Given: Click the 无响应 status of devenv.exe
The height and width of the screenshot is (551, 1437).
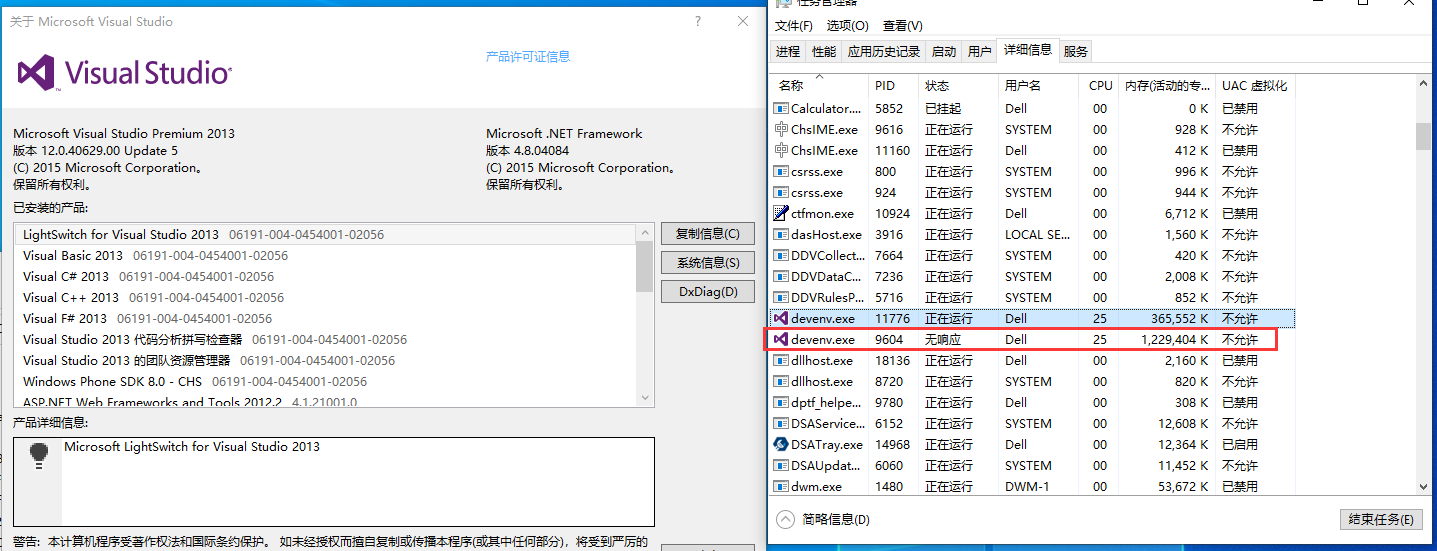Looking at the screenshot, I should (x=941, y=339).
